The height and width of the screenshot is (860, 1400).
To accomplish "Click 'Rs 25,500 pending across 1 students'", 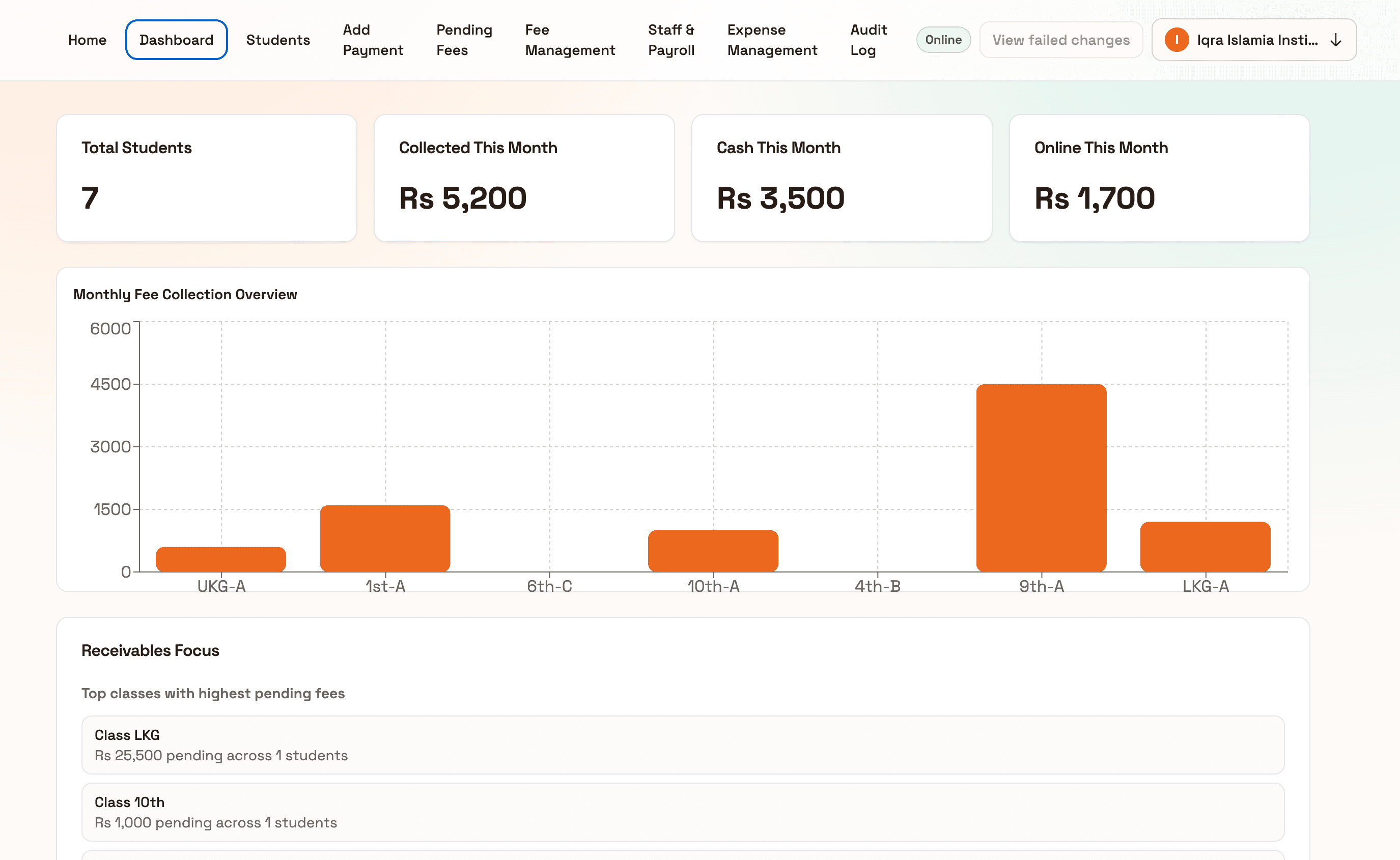I will pos(221,755).
